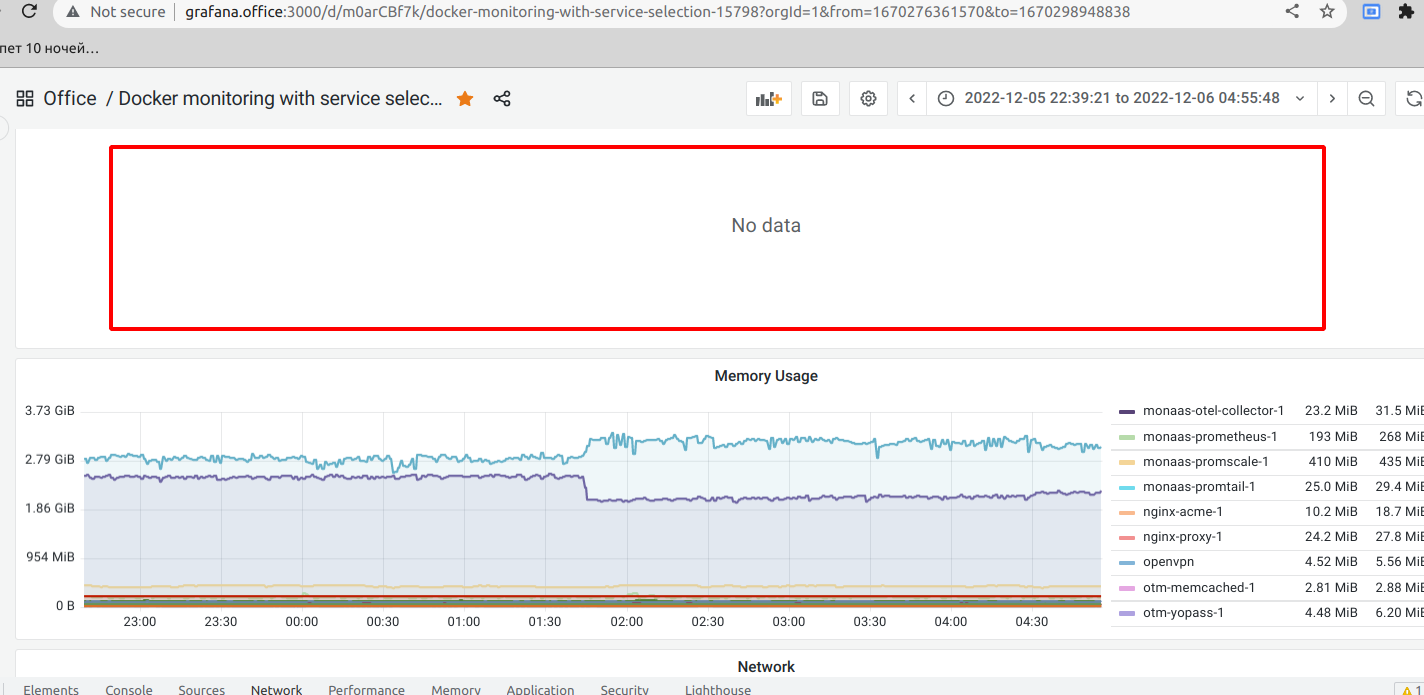Open the Add panel icon
The image size is (1424, 695).
tap(768, 98)
